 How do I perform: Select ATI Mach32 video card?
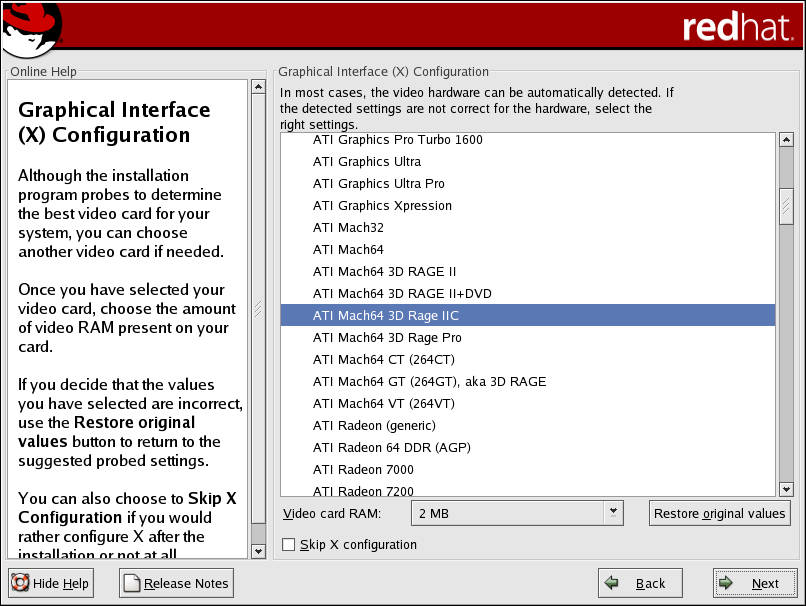(348, 228)
